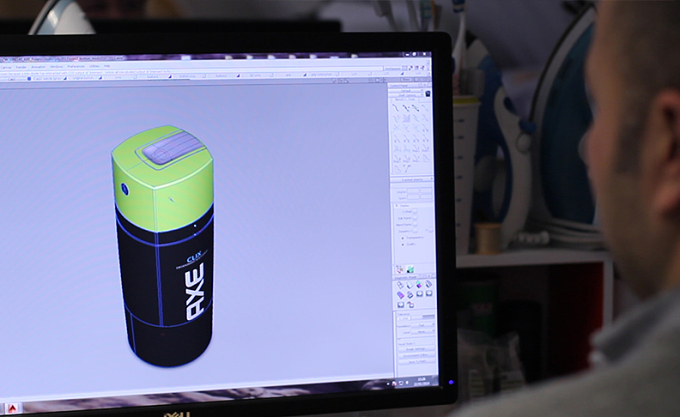The height and width of the screenshot is (417, 680).
Task: Select the green curve tool in the palette's top row
Action: point(415,108)
